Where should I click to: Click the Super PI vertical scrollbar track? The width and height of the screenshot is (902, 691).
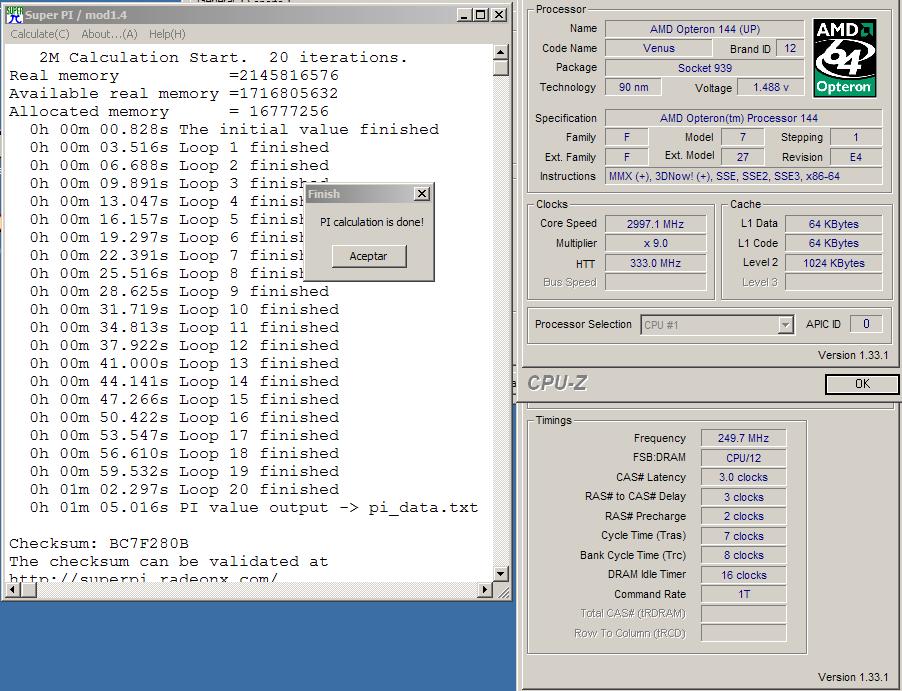[x=501, y=300]
